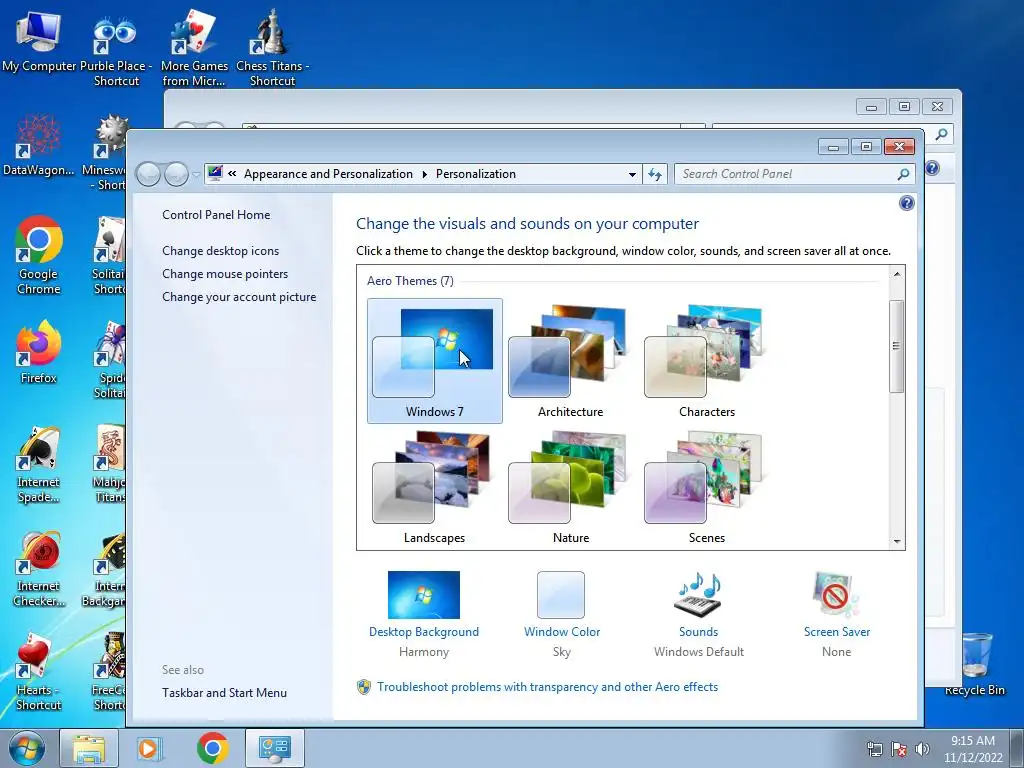Image resolution: width=1024 pixels, height=768 pixels.
Task: Click the themes list scroll up arrow
Action: [897, 274]
